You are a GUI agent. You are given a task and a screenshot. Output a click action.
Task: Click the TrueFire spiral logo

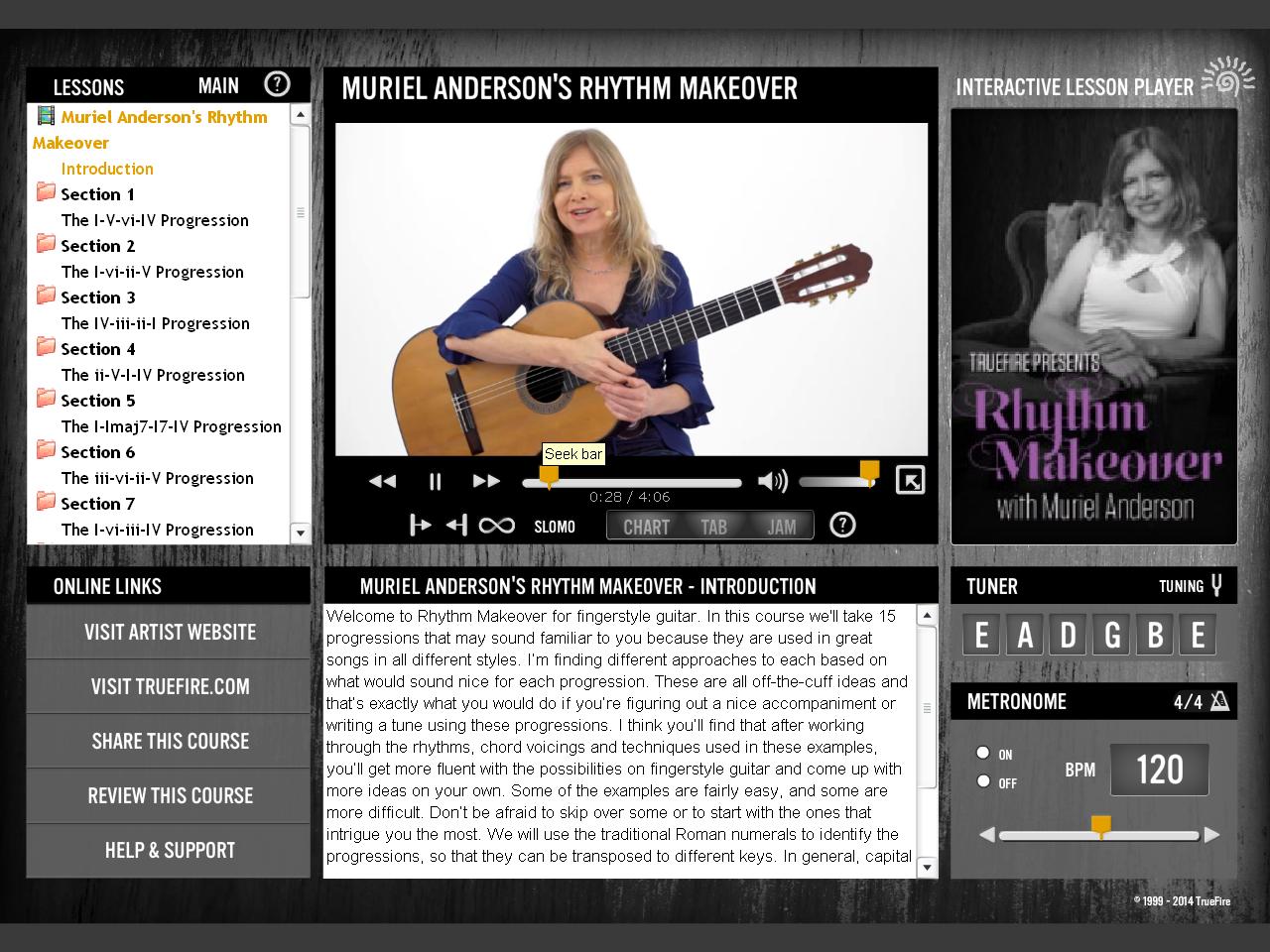(x=1227, y=77)
